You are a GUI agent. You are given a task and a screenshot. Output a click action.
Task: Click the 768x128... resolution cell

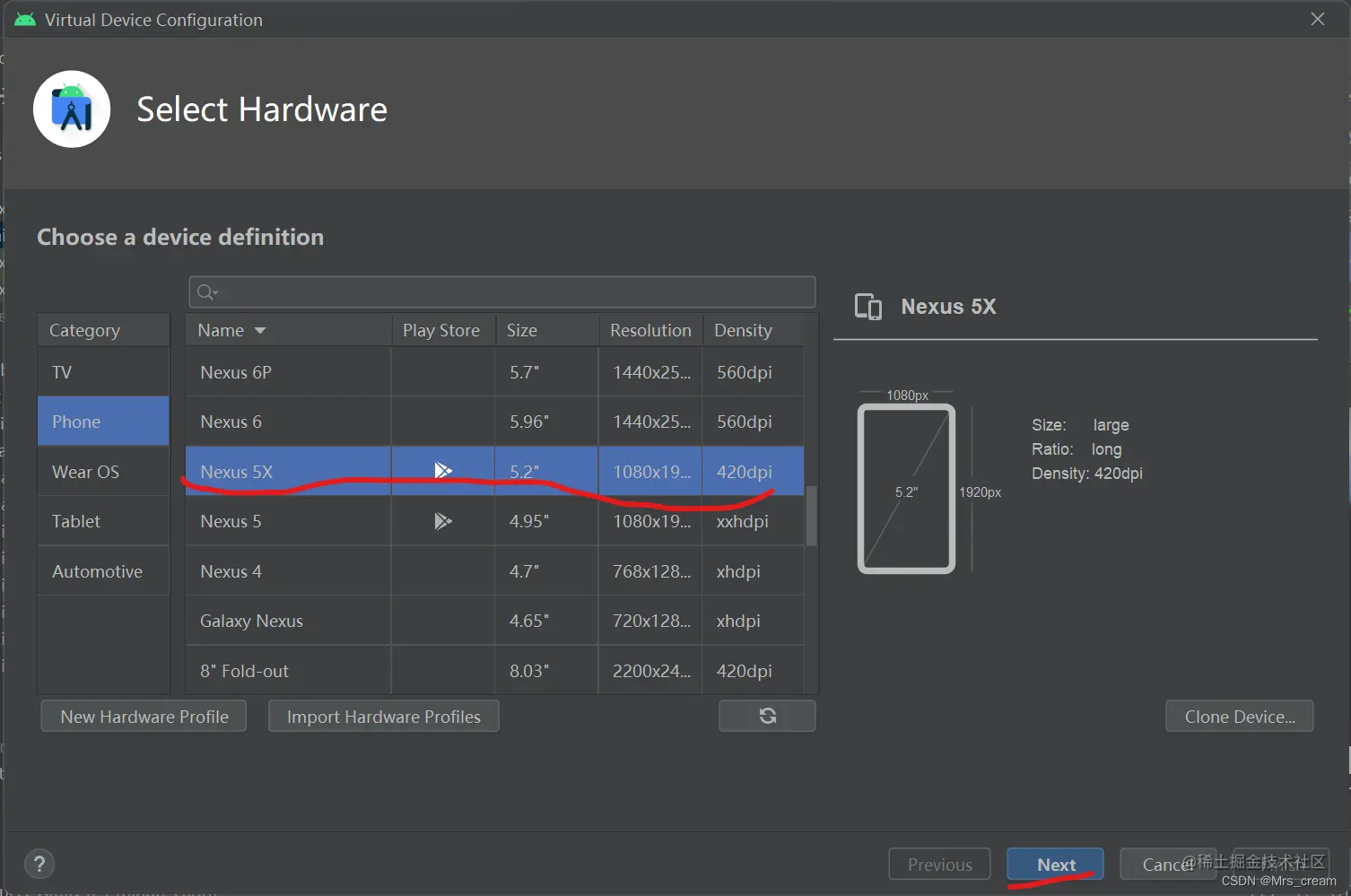(x=650, y=571)
